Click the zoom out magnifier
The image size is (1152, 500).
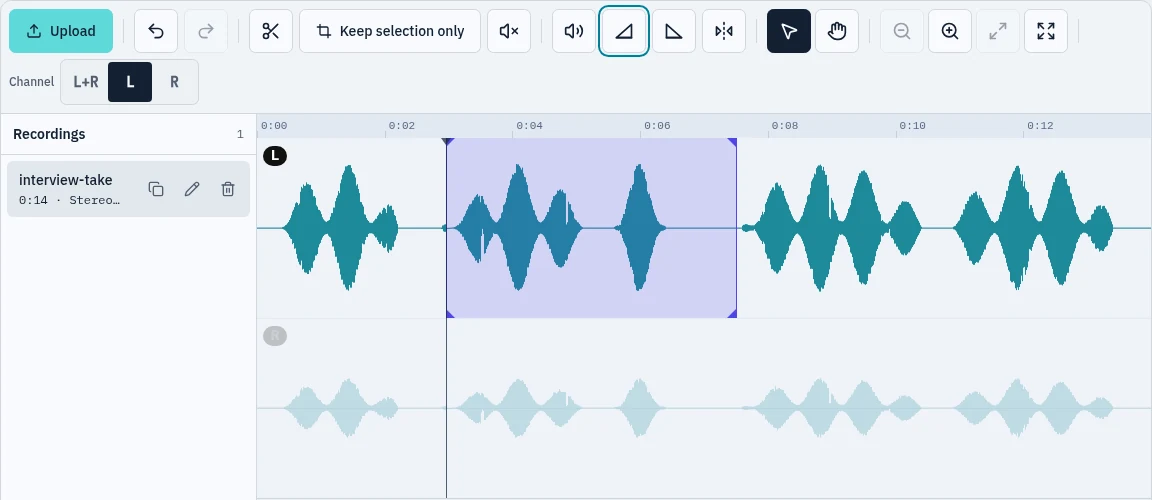pyautogui.click(x=902, y=31)
